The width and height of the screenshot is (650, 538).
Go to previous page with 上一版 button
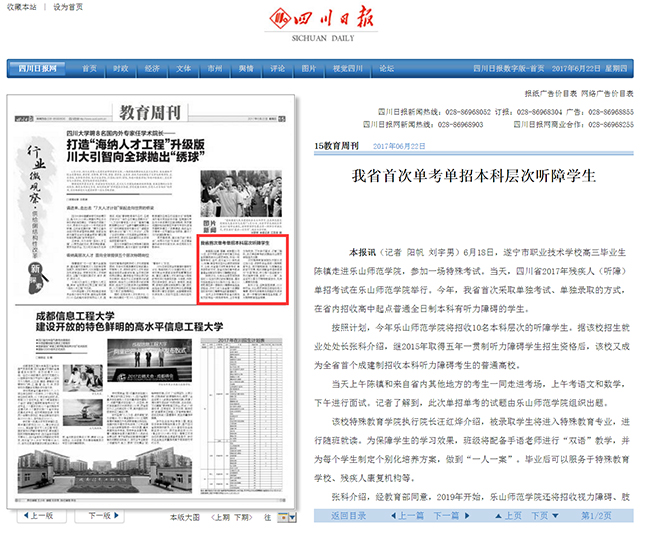tap(38, 516)
